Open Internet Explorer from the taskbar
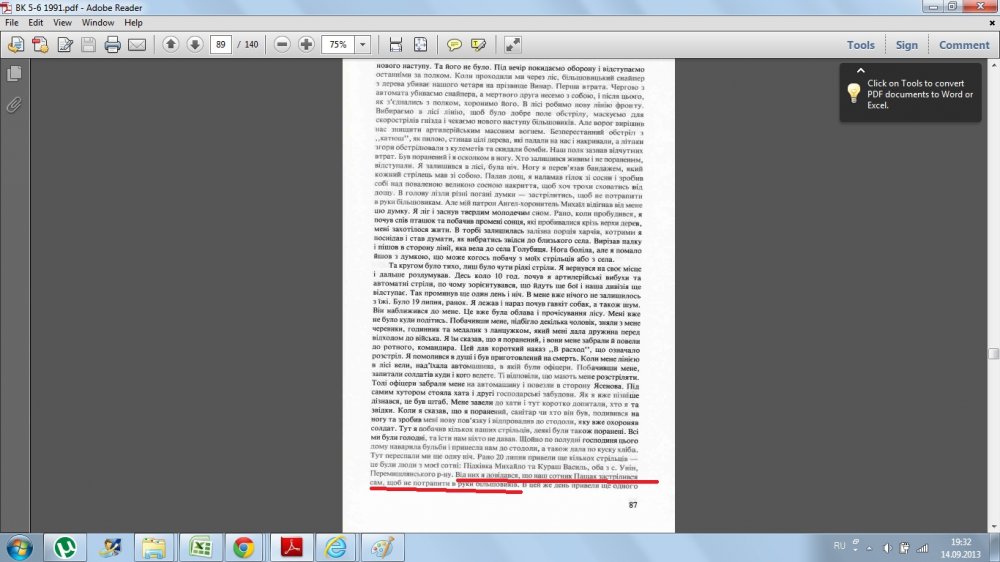The image size is (1000, 562). click(x=335, y=547)
